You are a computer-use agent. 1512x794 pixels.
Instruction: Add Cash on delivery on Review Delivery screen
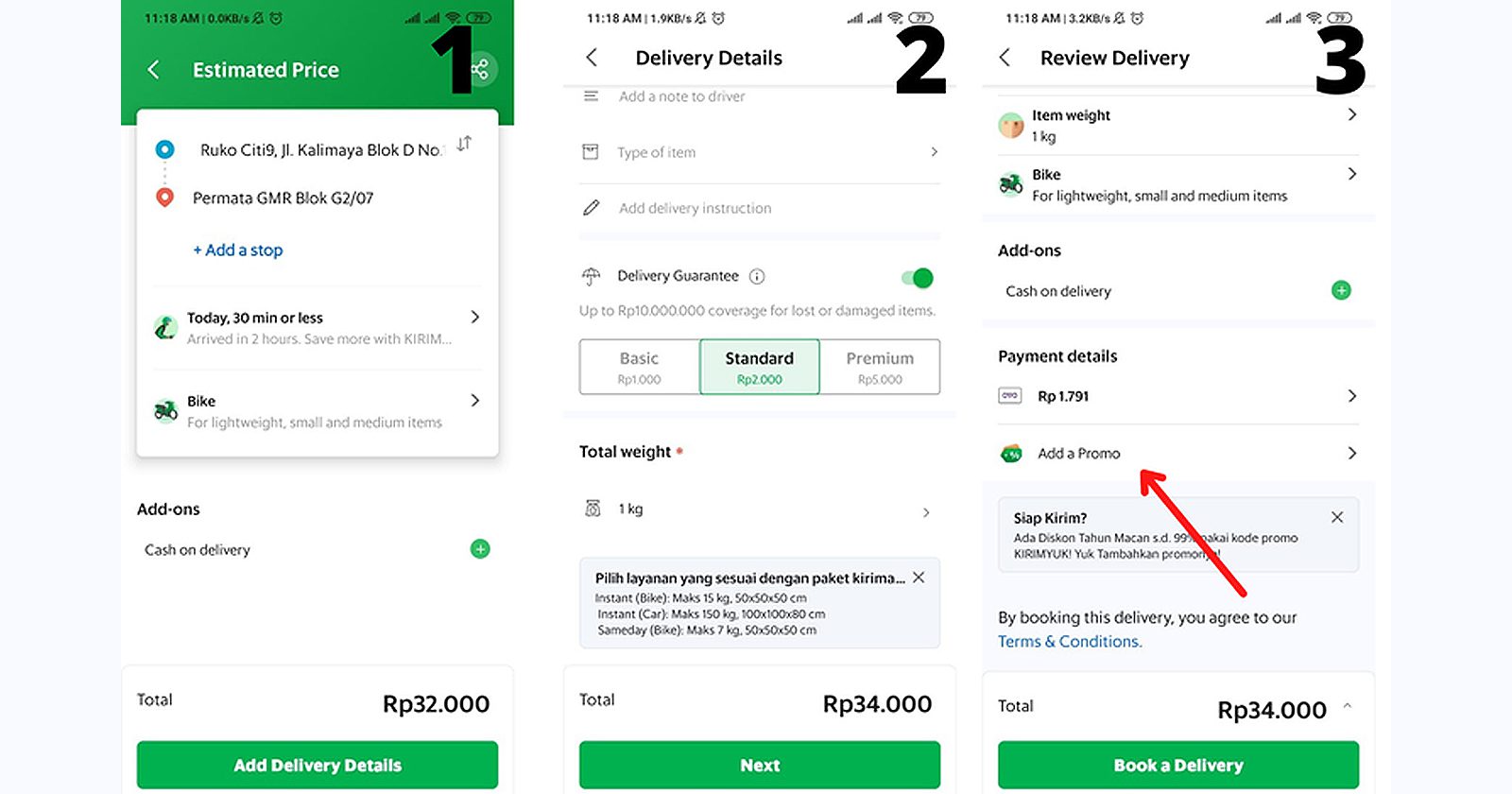coord(1341,290)
